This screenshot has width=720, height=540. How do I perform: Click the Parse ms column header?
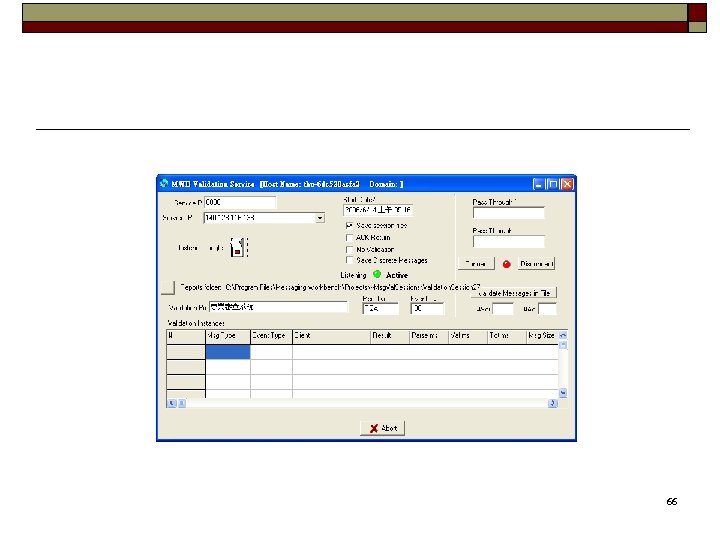[x=429, y=336]
